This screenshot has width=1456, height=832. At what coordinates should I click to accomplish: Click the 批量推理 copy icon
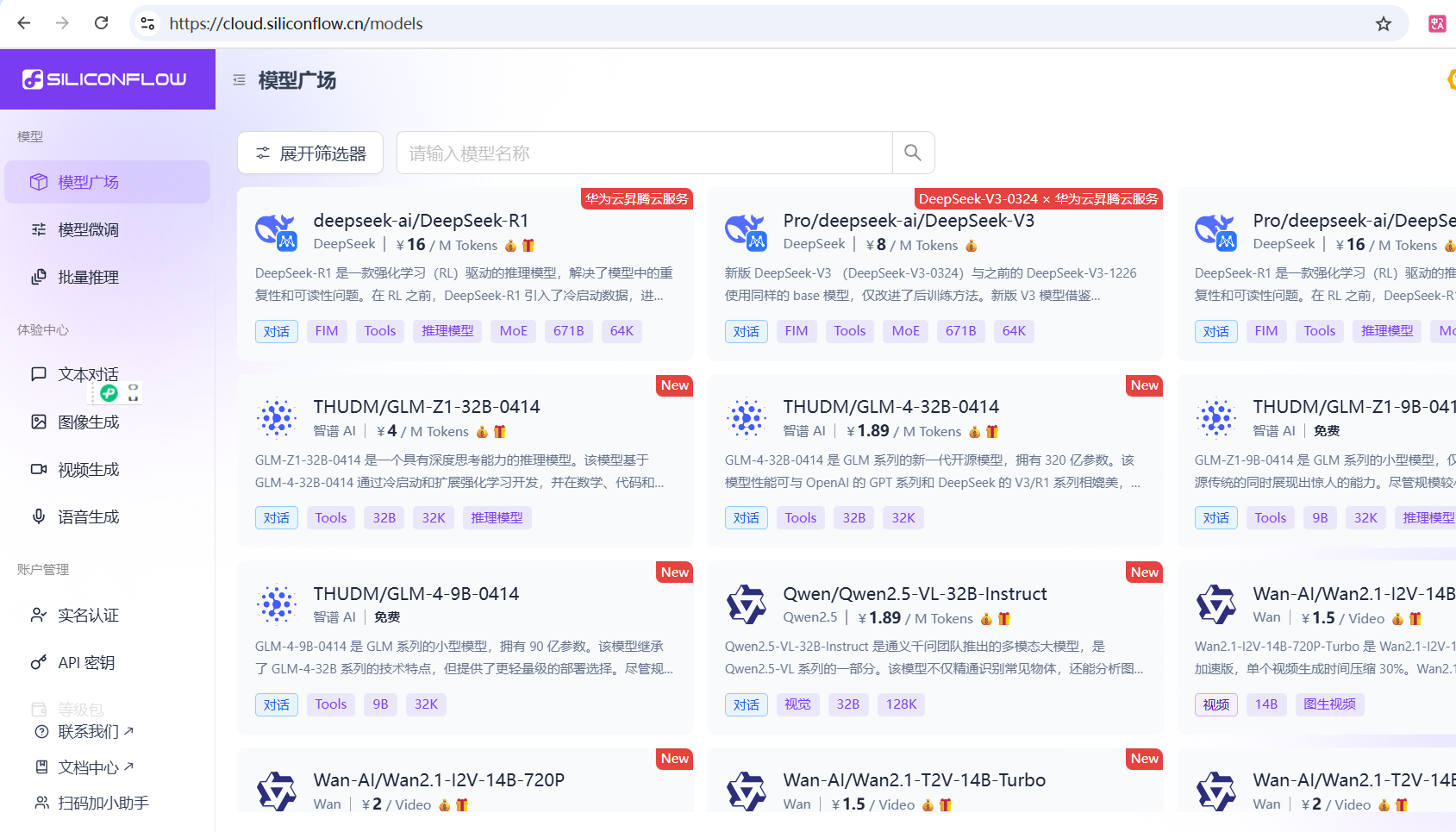(39, 277)
